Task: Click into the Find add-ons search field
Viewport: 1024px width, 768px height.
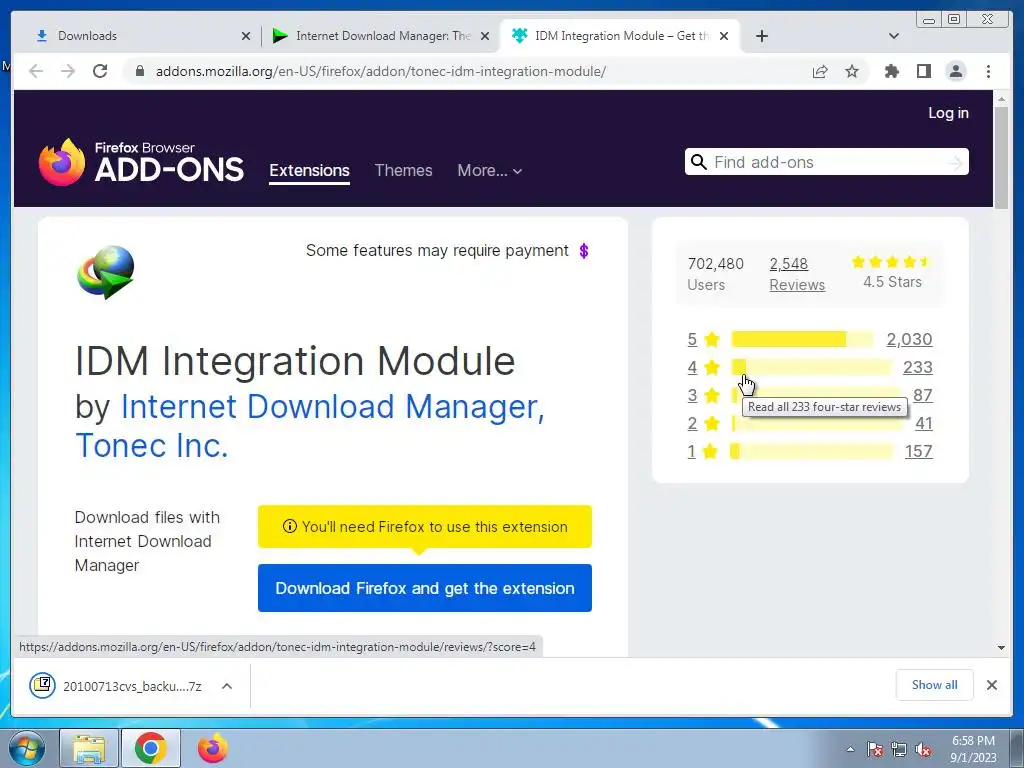Action: (827, 162)
